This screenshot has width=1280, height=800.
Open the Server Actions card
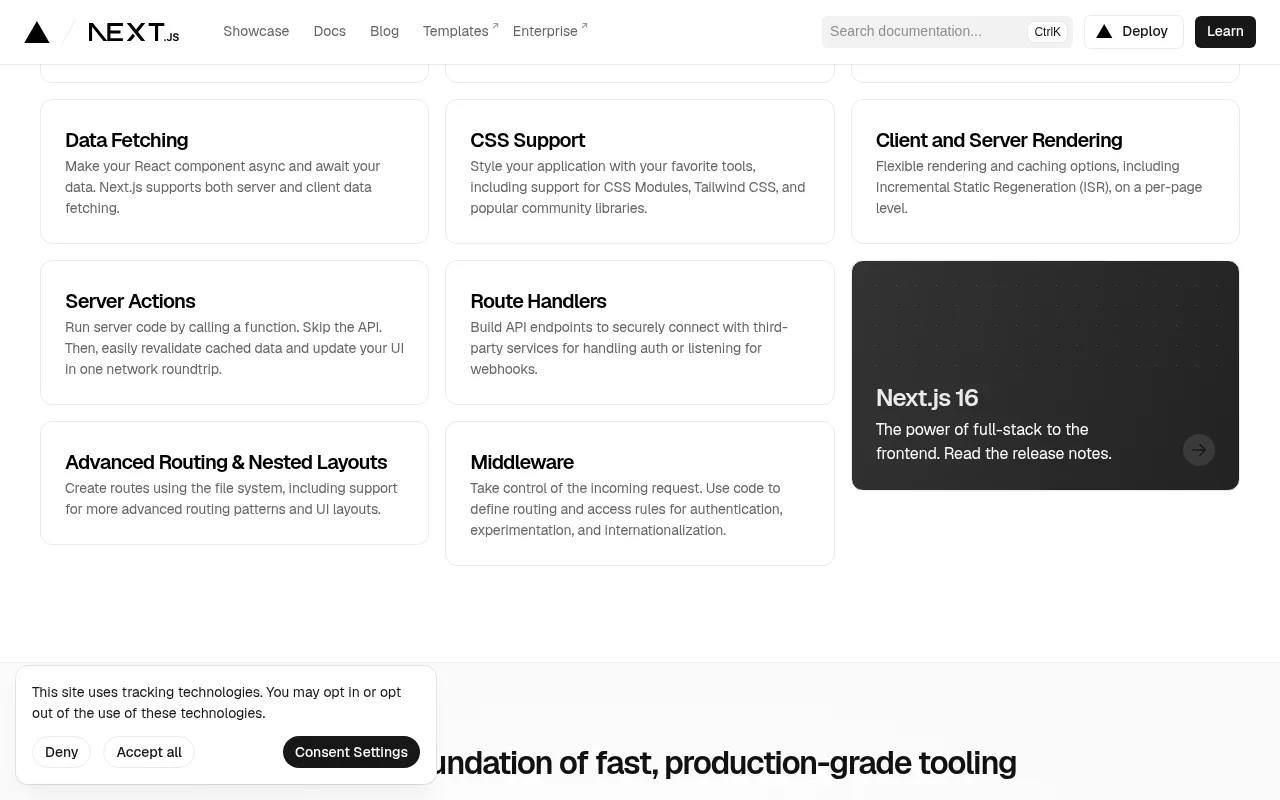tap(234, 332)
